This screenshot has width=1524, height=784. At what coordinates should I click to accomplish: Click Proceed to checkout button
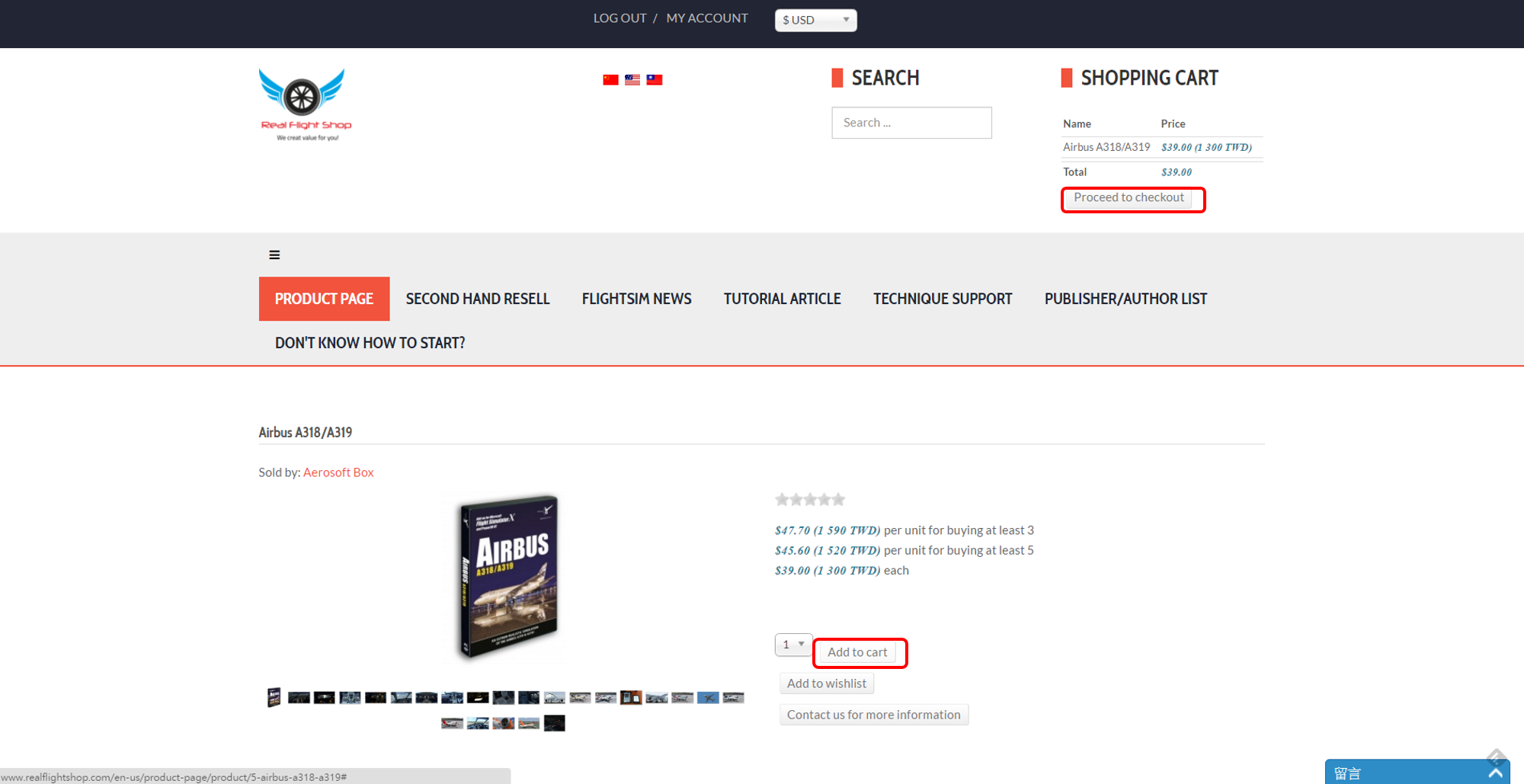1129,197
